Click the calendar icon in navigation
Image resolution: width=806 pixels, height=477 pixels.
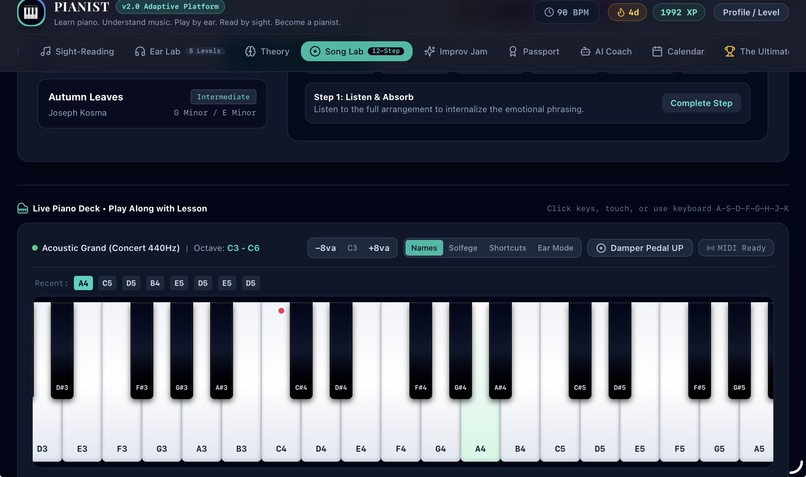click(x=657, y=51)
